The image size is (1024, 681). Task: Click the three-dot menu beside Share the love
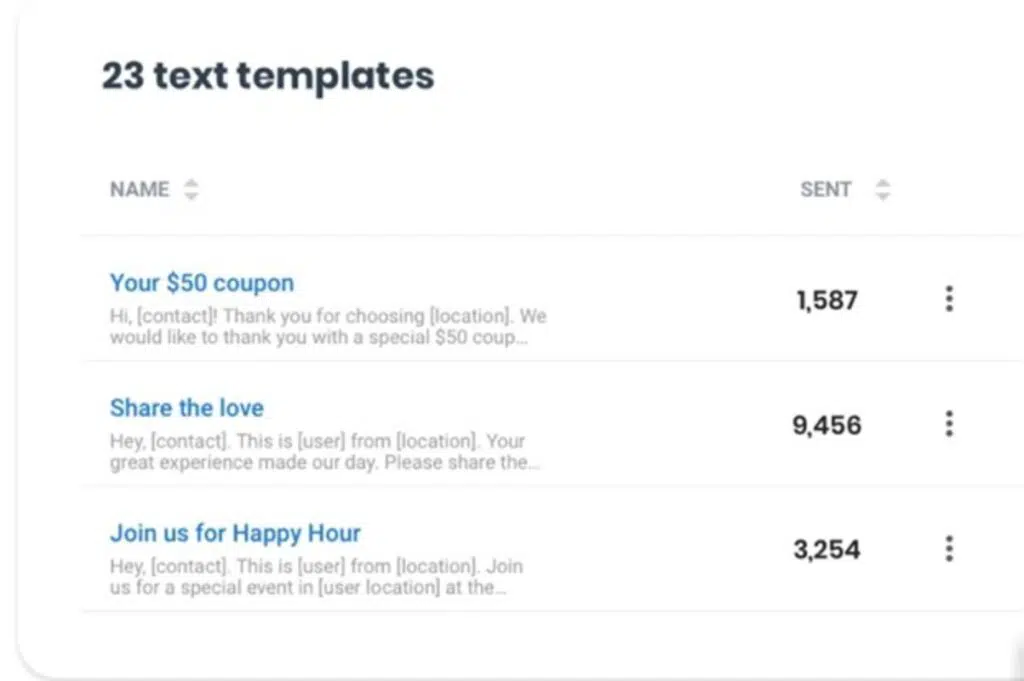click(948, 424)
